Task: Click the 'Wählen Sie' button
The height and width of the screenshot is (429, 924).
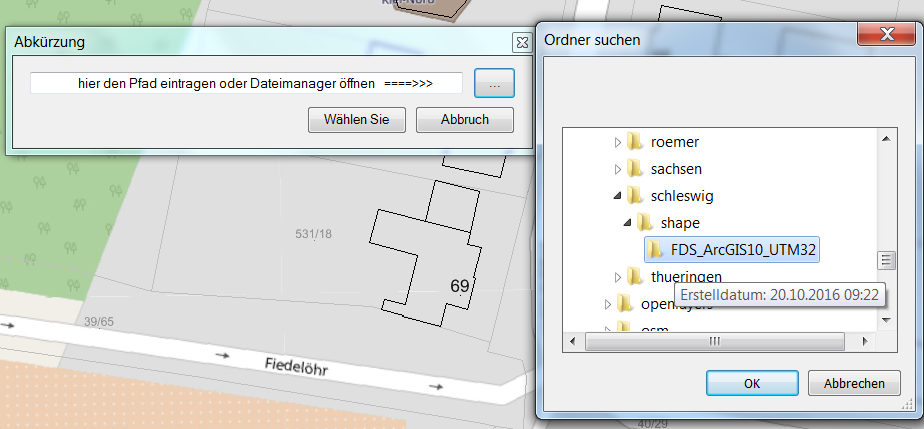Action: point(357,120)
